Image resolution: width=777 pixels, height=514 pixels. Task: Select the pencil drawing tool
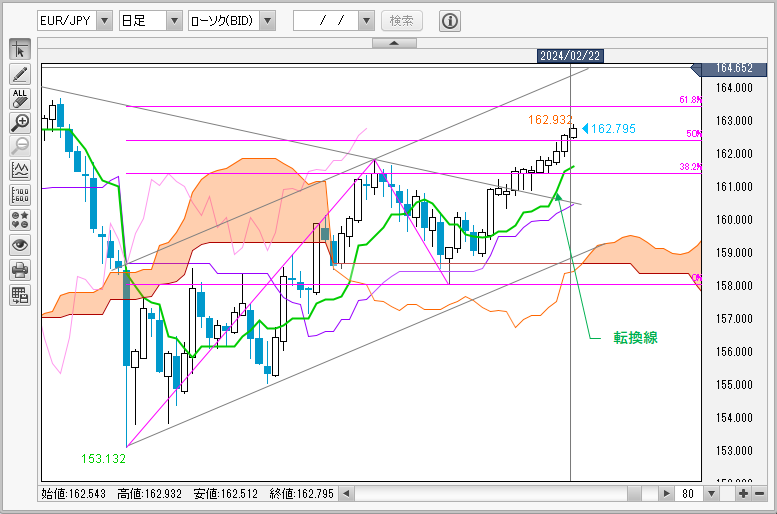click(20, 74)
